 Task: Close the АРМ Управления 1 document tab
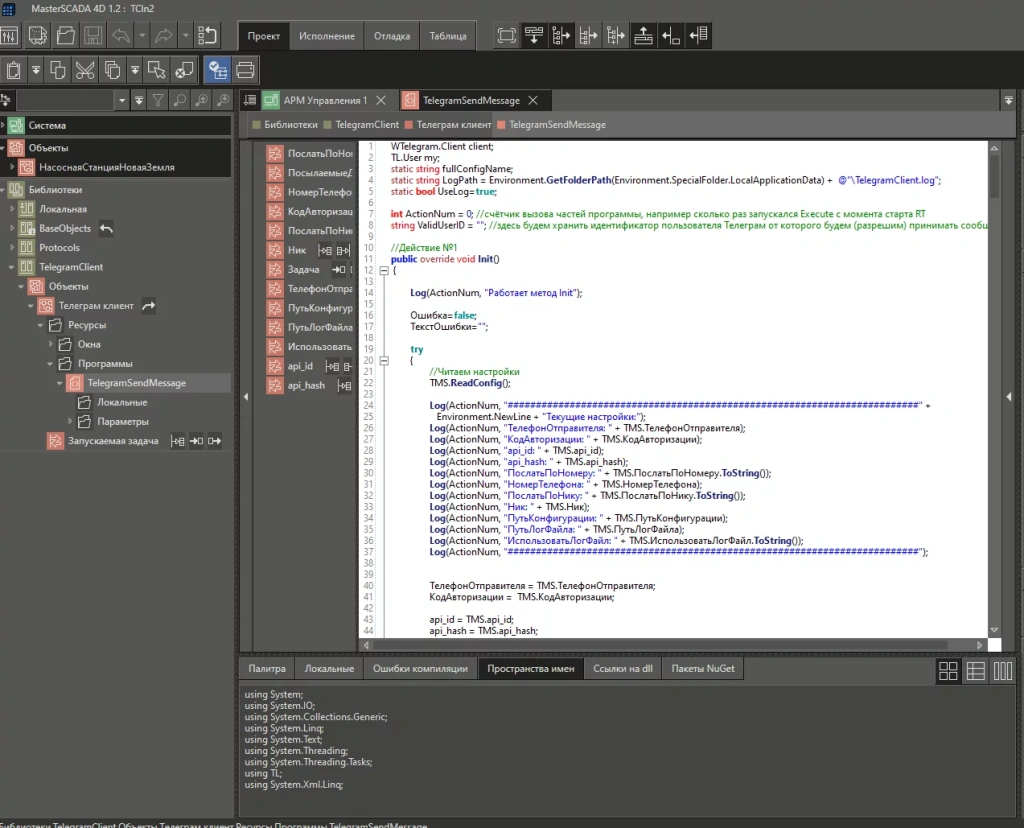click(381, 100)
